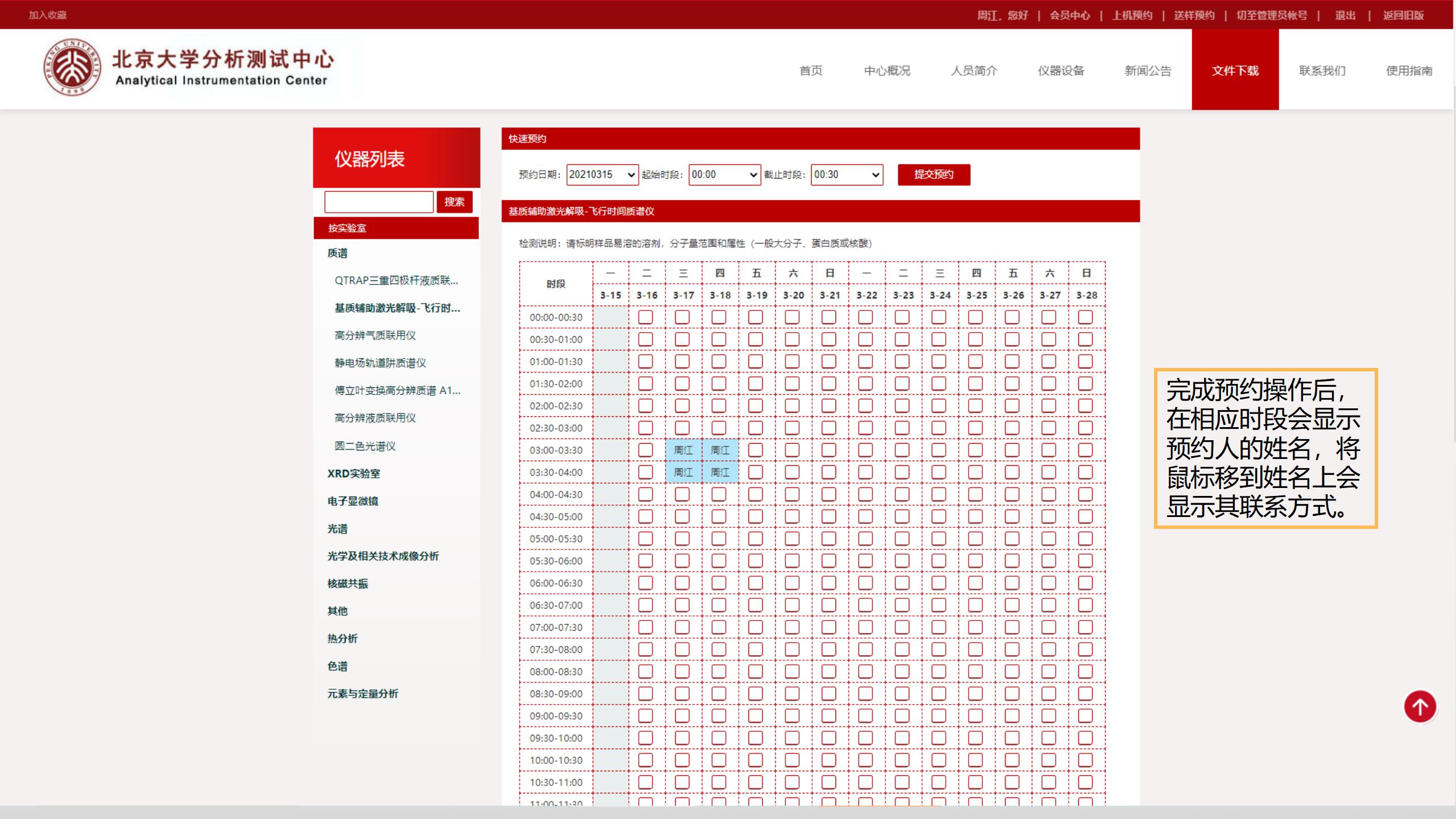Select the 按实验室 filter tab

396,228
